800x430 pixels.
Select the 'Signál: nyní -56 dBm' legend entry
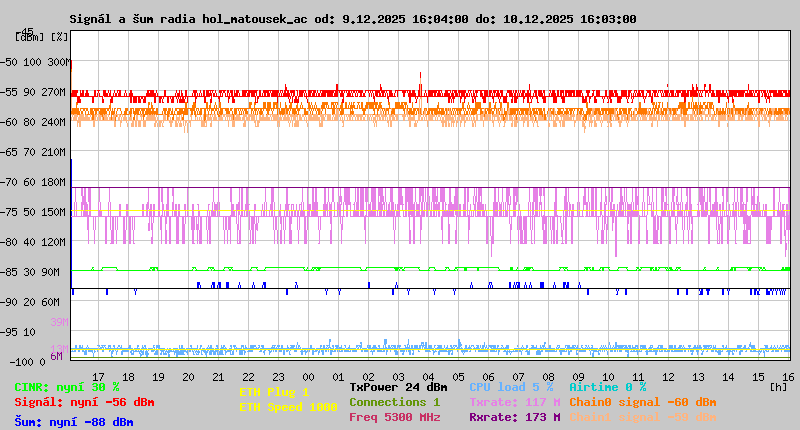84,402
